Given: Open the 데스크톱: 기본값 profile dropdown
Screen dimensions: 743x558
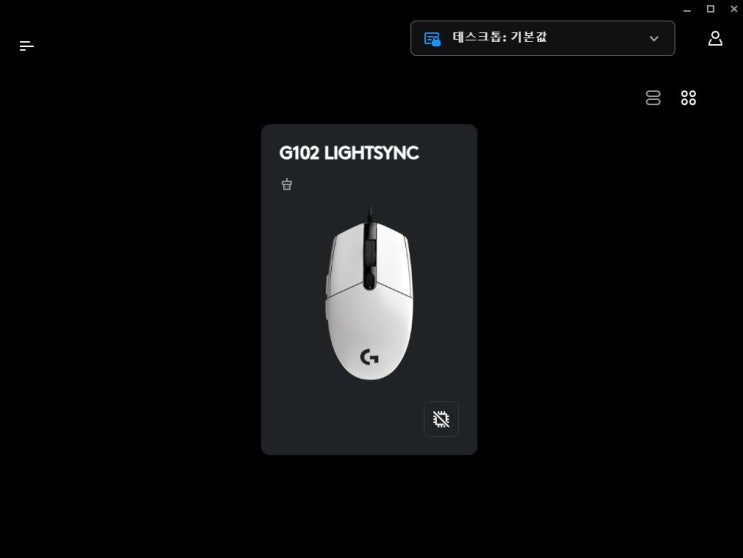Looking at the screenshot, I should (x=543, y=38).
